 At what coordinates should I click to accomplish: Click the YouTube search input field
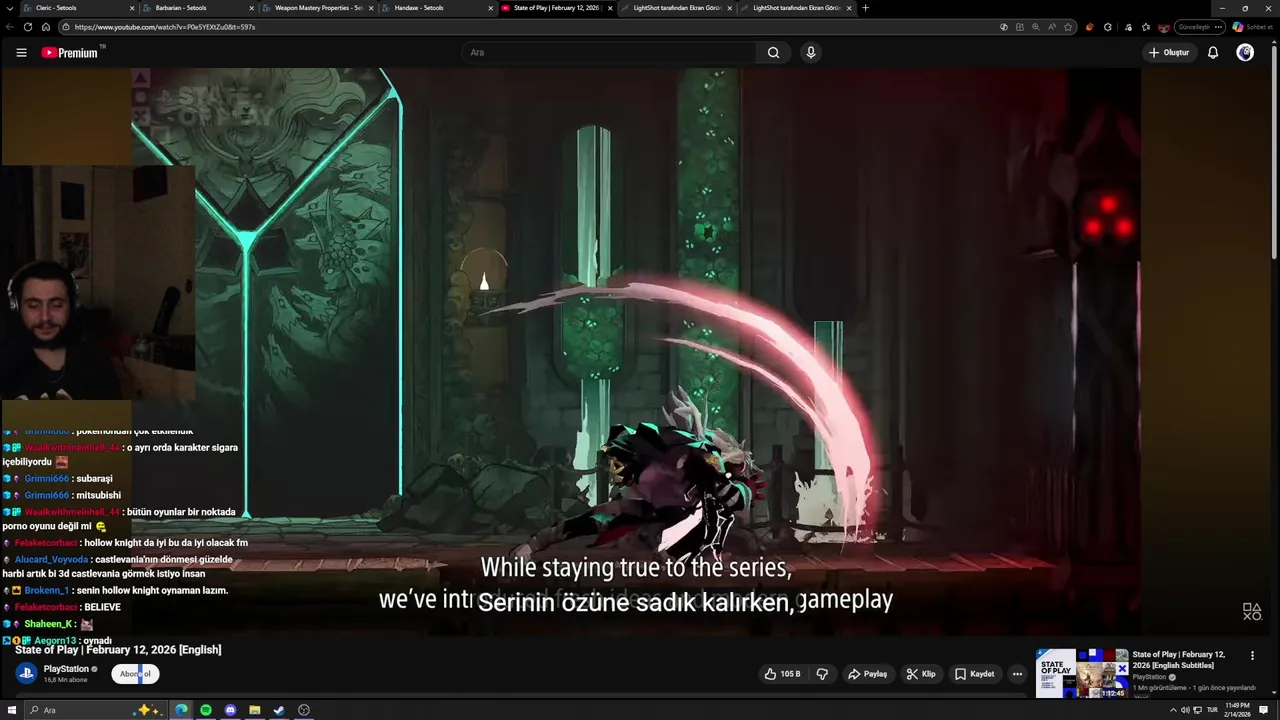(610, 53)
